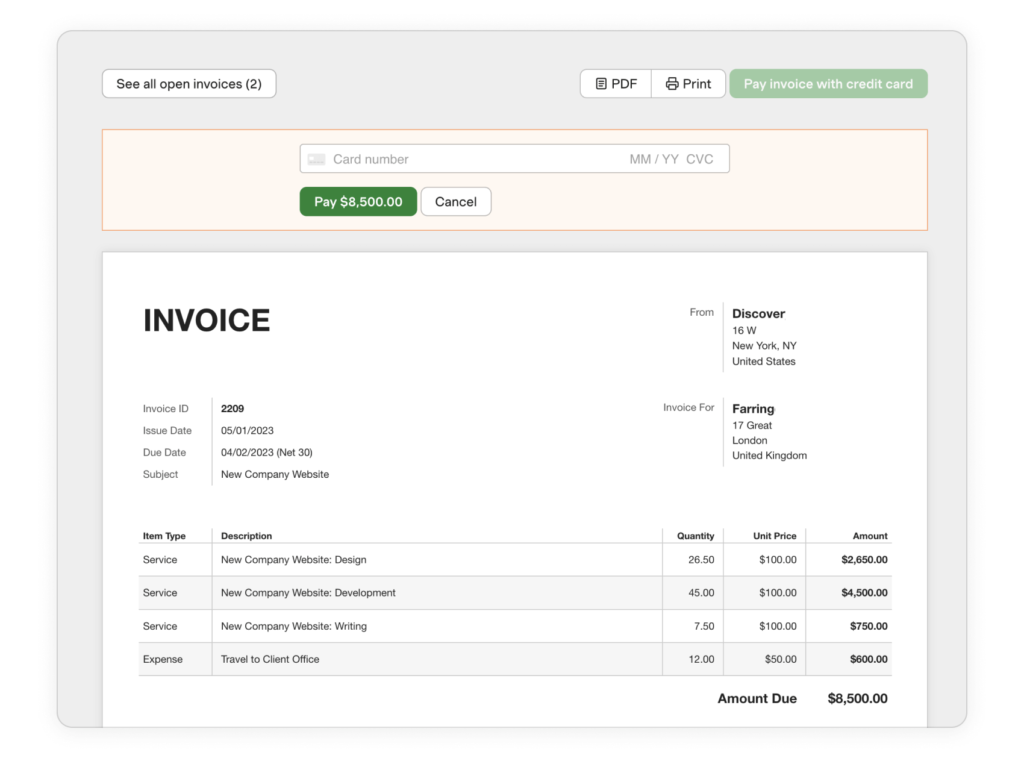This screenshot has width=1024, height=758.
Task: Click the 17 Great address line
Action: point(752,425)
